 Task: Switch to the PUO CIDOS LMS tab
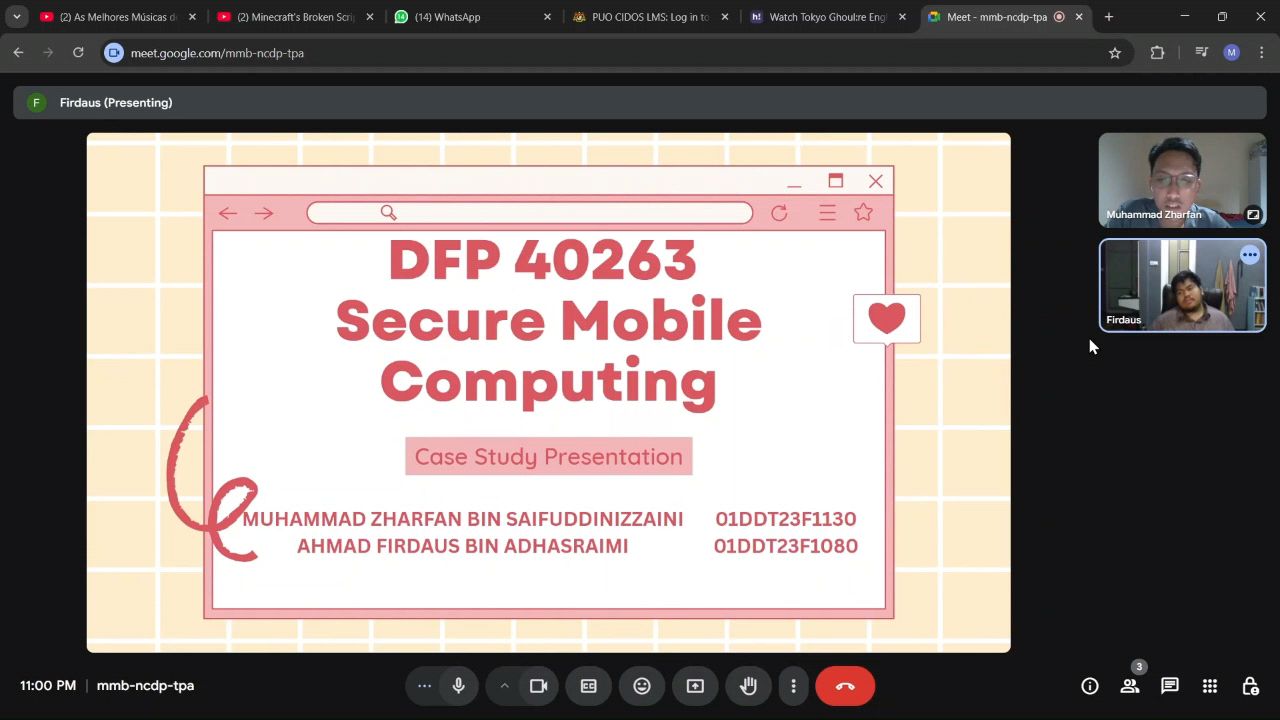click(x=651, y=17)
